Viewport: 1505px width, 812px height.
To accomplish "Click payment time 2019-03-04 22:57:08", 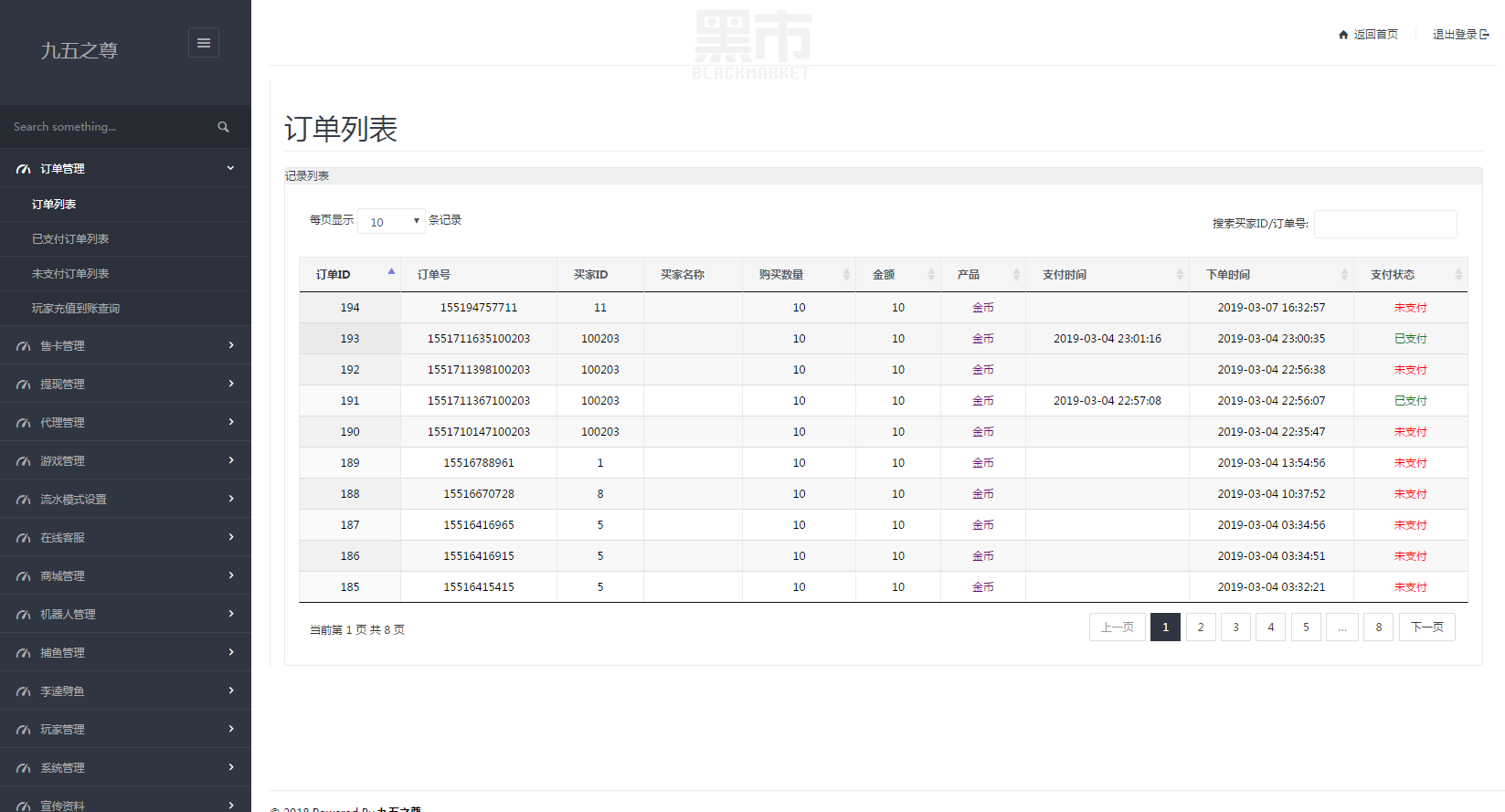I will (x=1108, y=401).
